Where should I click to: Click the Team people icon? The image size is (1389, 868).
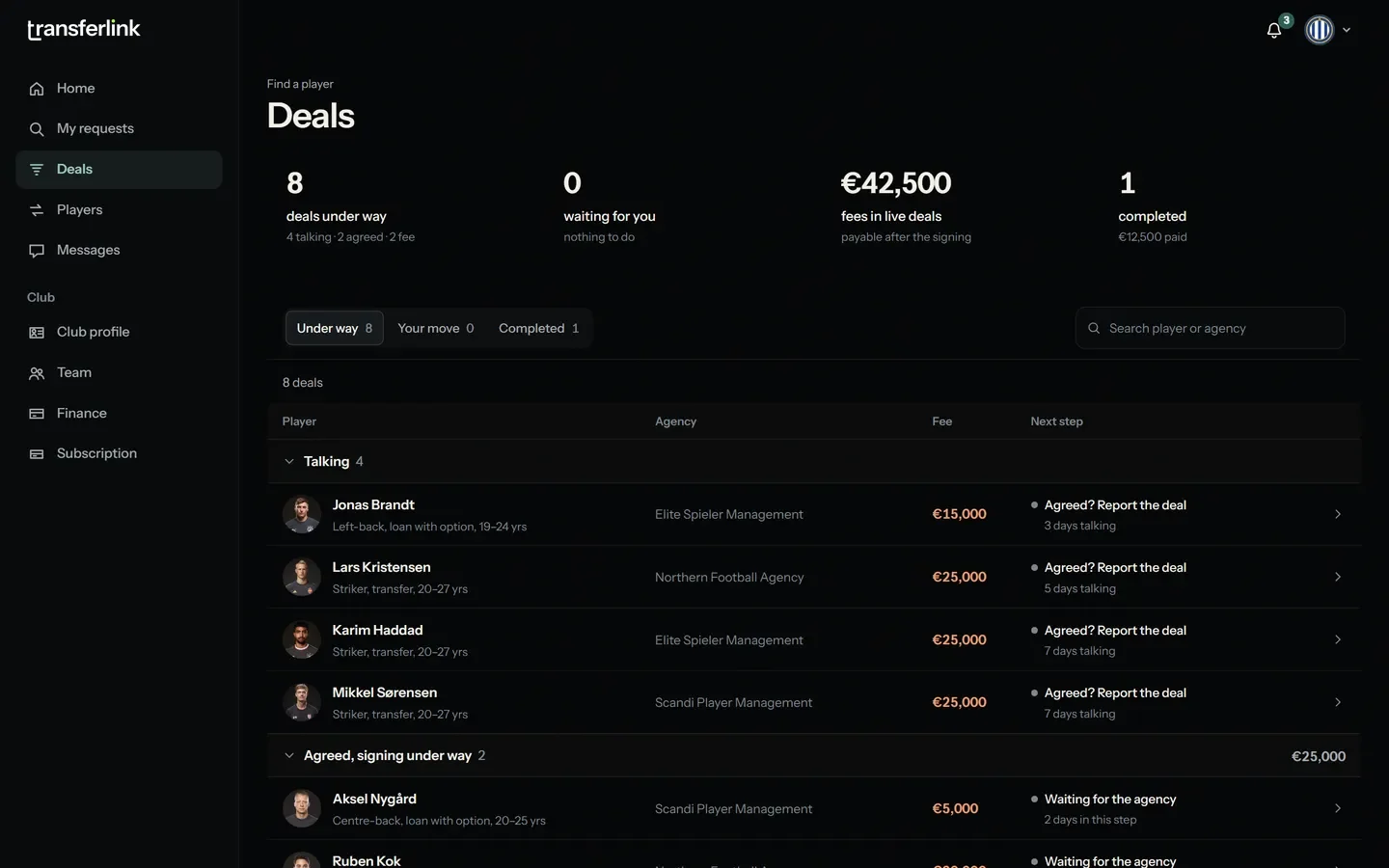tap(37, 373)
